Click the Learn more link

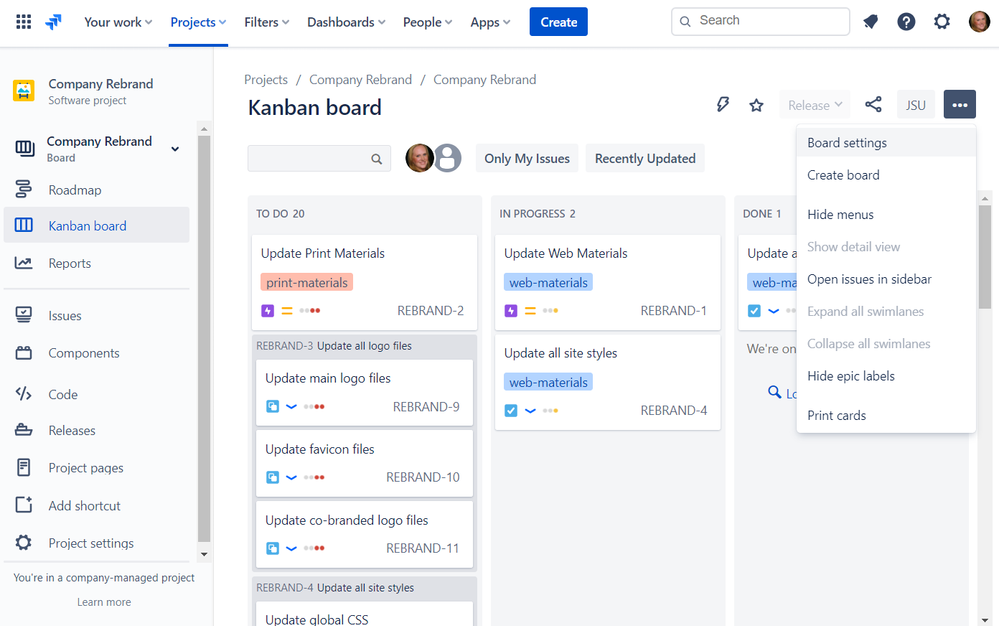[104, 602]
